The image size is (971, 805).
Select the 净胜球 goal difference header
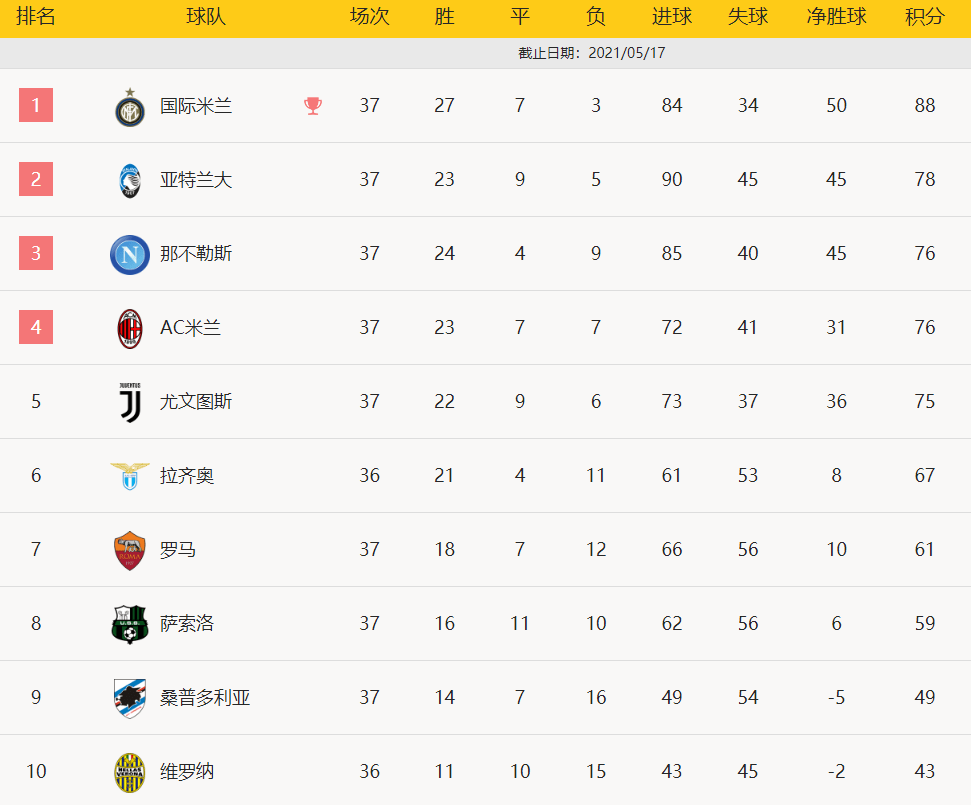coord(836,18)
